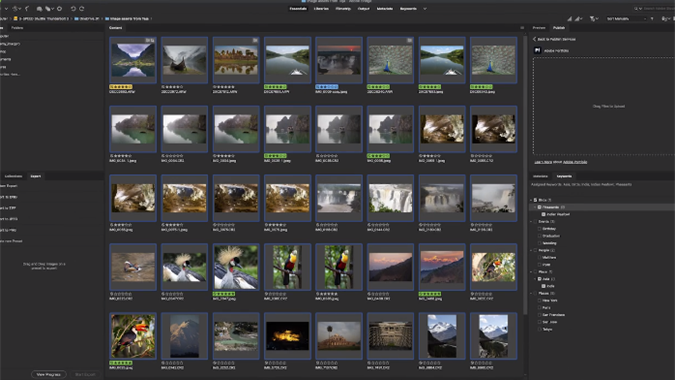Select the Viking boat thumbnail

tap(184, 60)
